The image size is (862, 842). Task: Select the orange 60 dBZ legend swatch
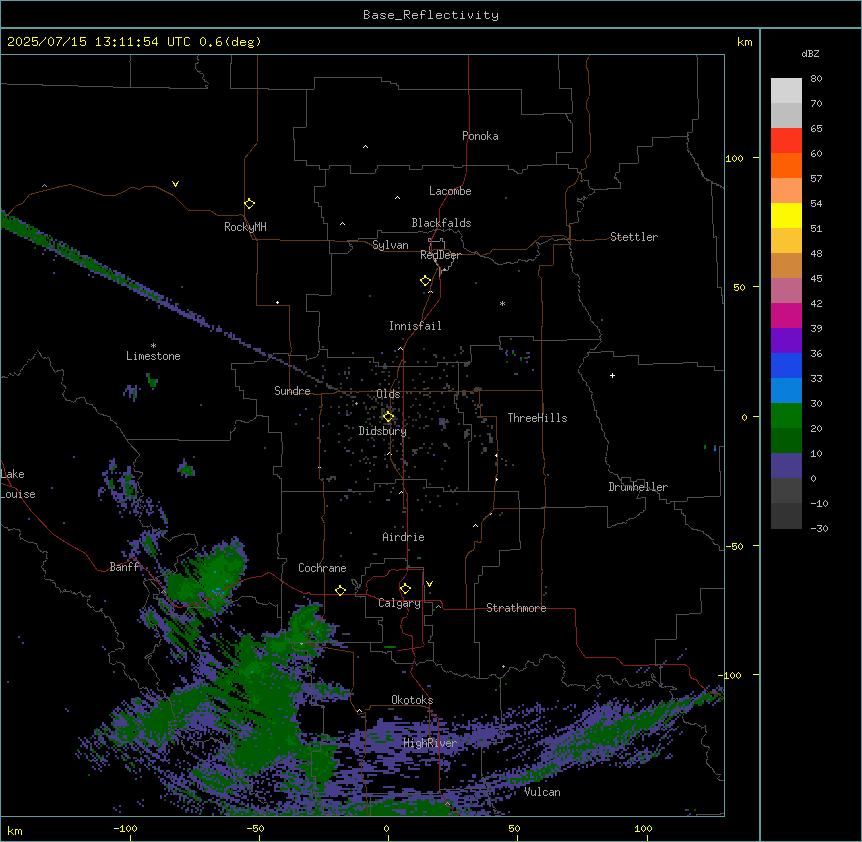pyautogui.click(x=786, y=165)
